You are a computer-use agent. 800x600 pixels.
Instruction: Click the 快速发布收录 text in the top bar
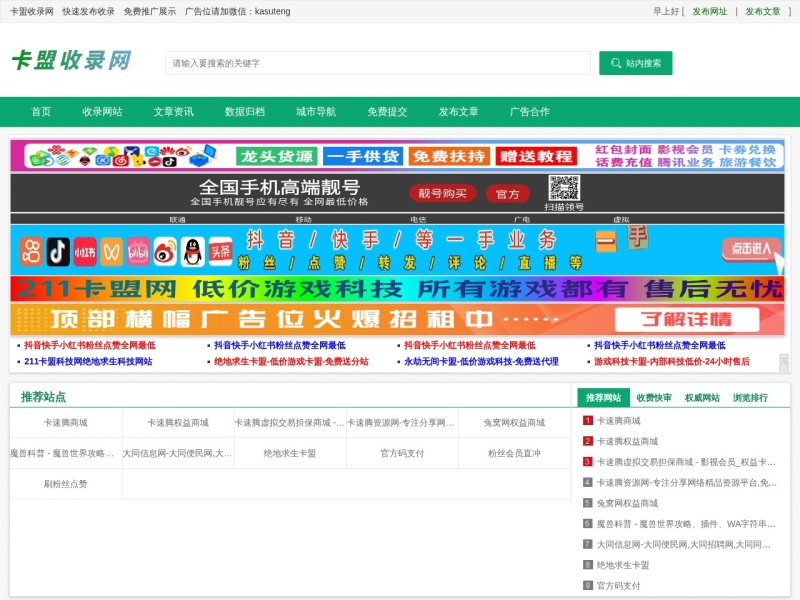88,11
